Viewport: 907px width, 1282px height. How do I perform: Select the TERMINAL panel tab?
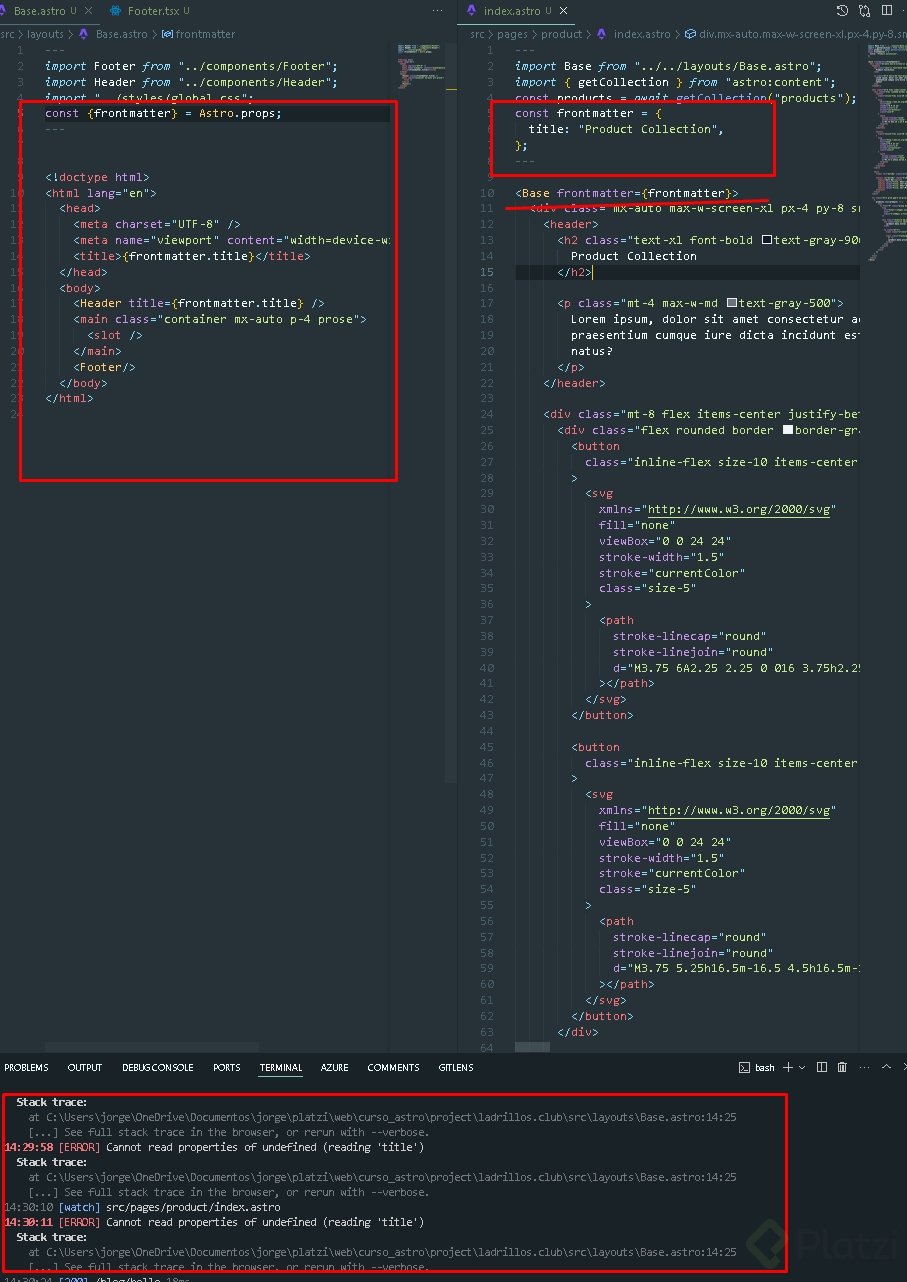click(281, 1068)
